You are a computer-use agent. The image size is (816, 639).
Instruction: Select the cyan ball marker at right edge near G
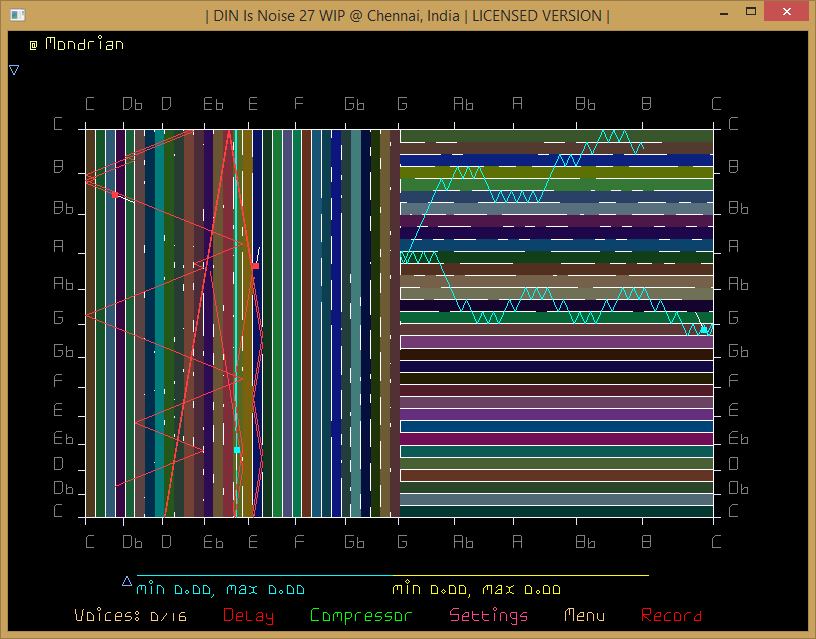tap(704, 329)
